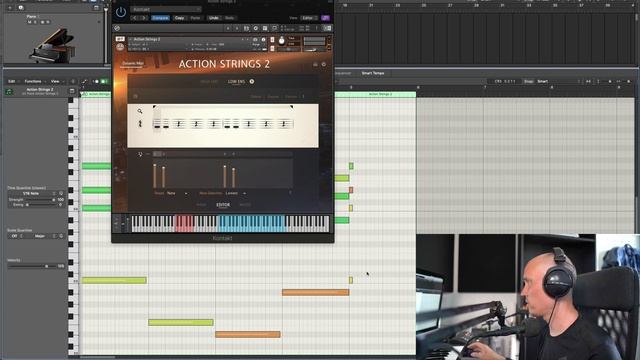The width and height of the screenshot is (640, 360).
Task: Open the View Editor dropdown
Action: (309, 18)
